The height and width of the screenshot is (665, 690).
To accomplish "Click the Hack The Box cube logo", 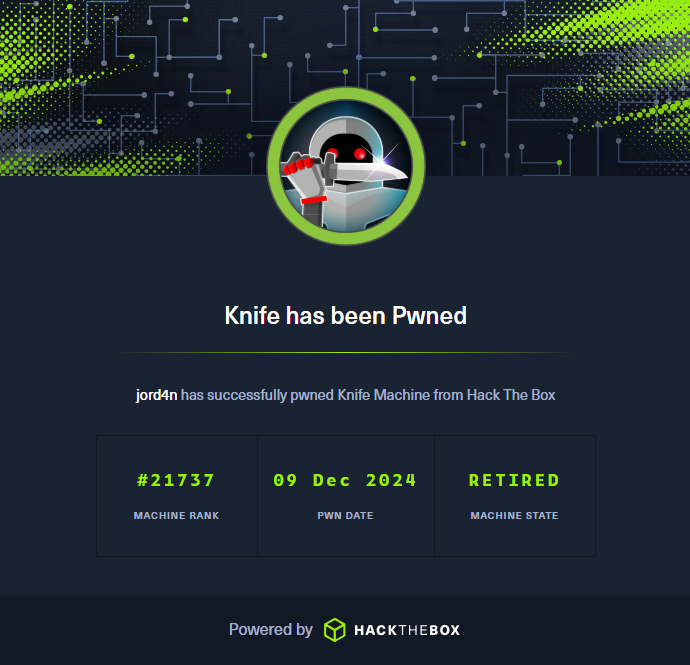I will click(x=334, y=630).
